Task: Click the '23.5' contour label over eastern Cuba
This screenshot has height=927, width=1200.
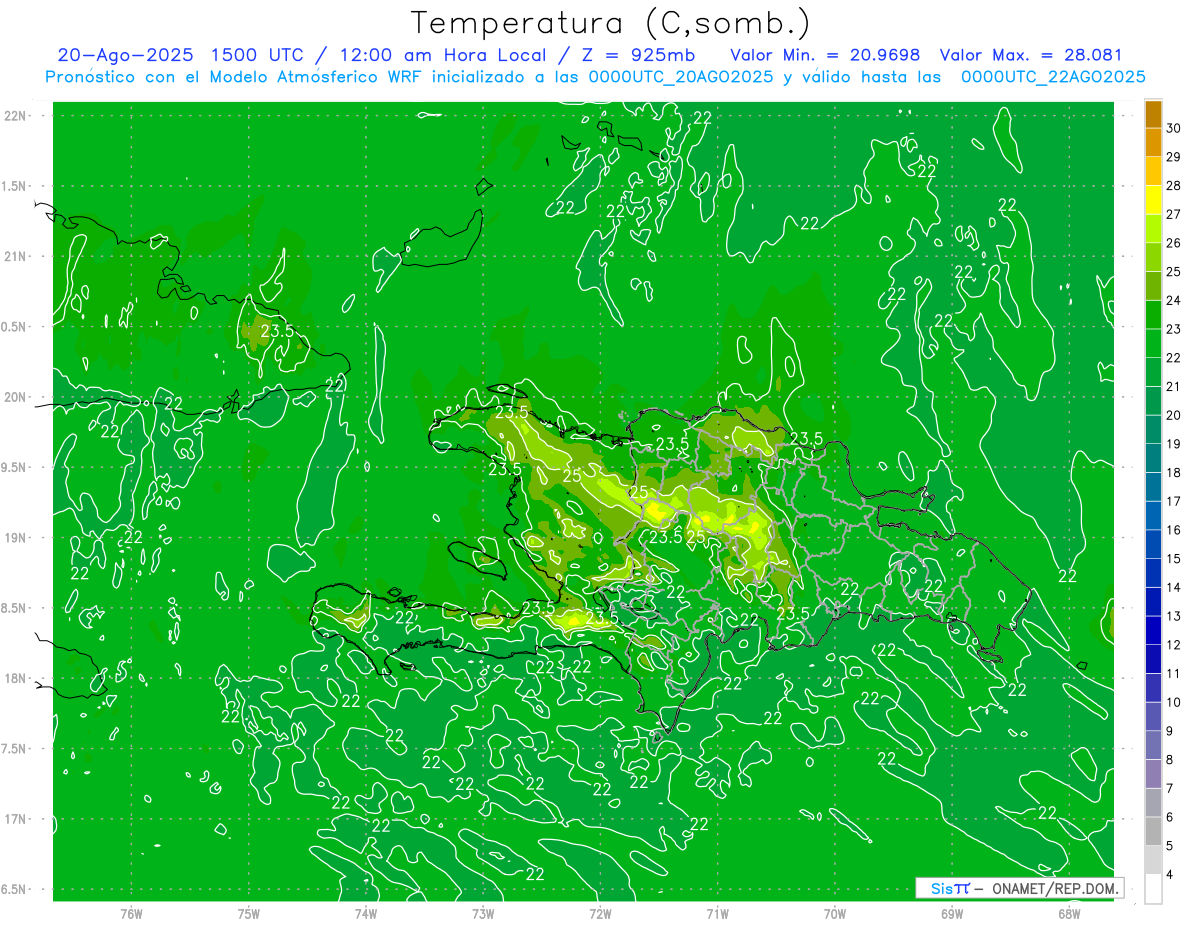Action: [x=276, y=330]
